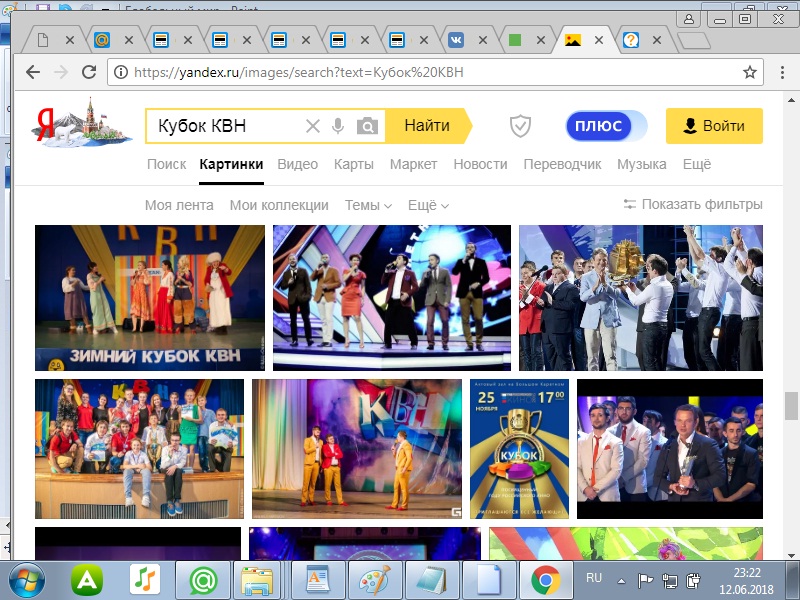Screen dimensions: 800x600
Task: Expand the Ещё dropdown under filters row
Action: click(428, 205)
